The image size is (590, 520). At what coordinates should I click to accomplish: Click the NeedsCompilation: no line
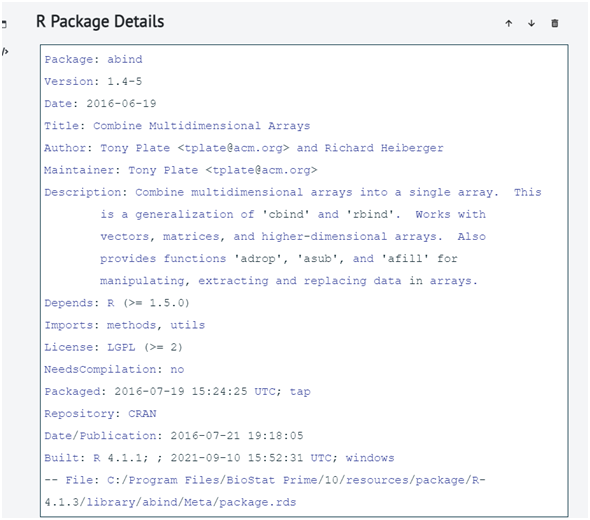114,369
